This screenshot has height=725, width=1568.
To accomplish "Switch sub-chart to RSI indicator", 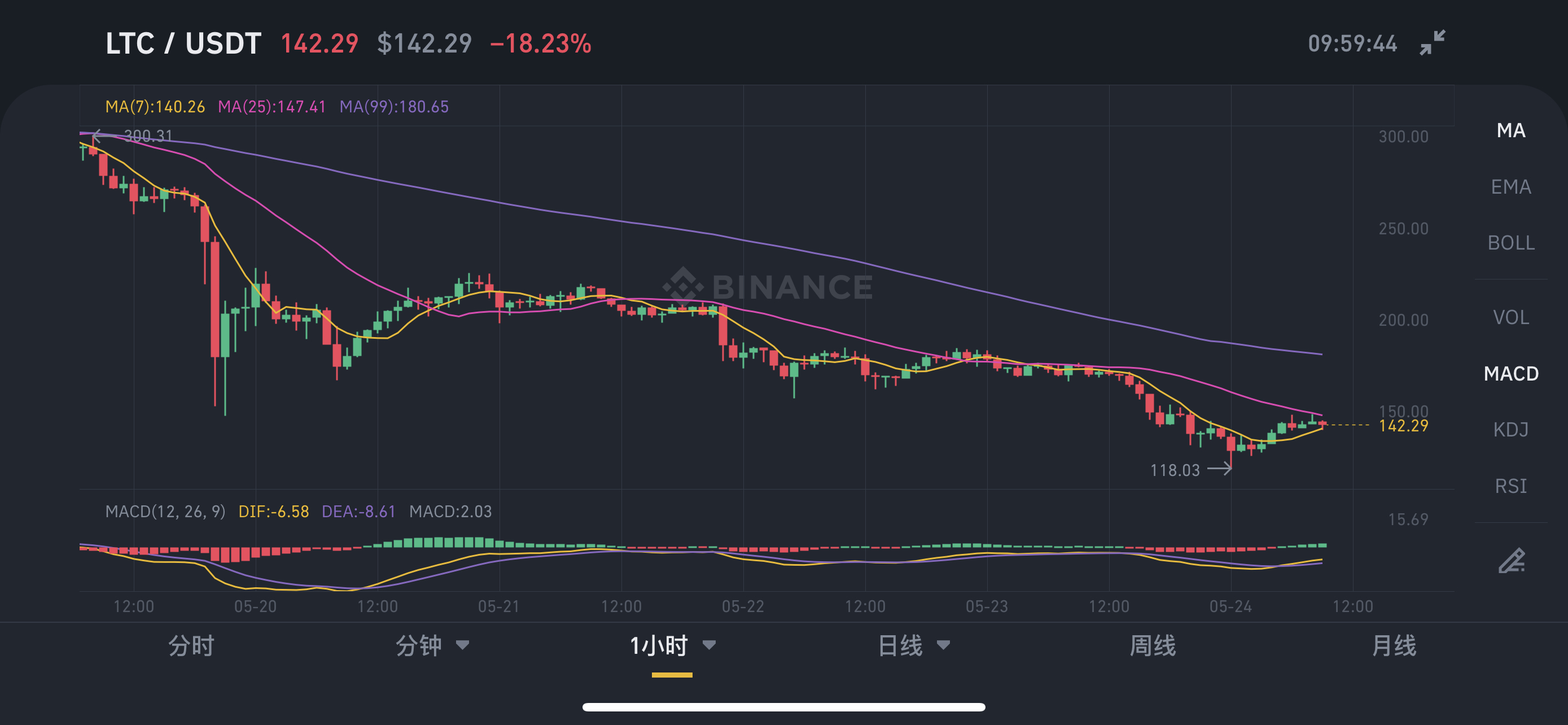I will point(1511,486).
